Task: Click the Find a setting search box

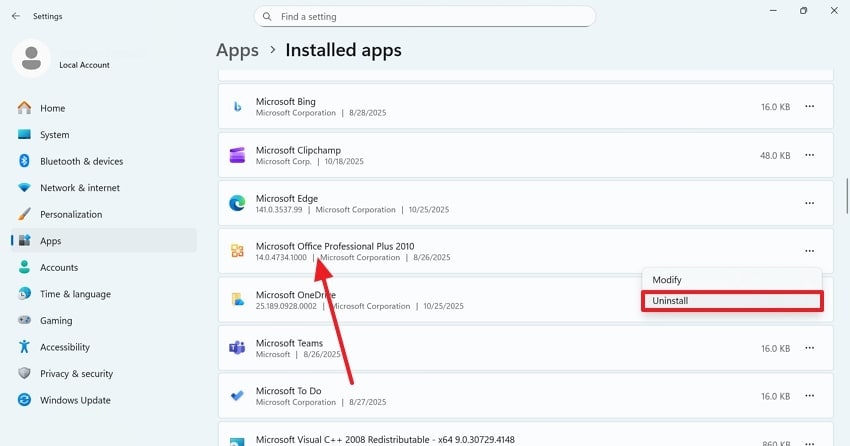Action: 424,17
